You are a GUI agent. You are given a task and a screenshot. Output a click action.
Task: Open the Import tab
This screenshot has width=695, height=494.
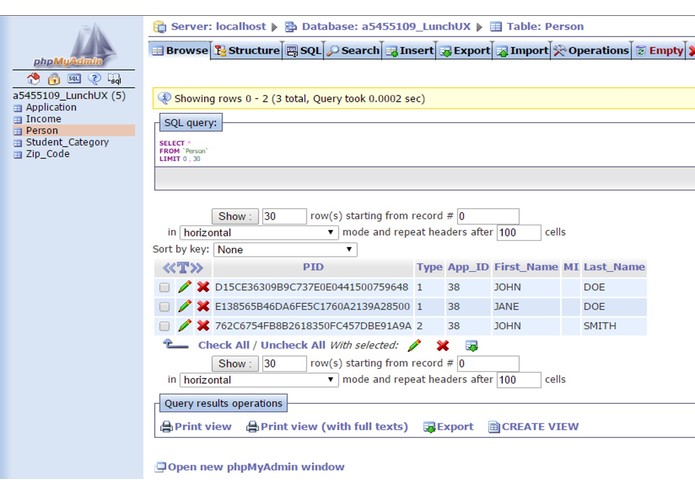click(x=522, y=51)
